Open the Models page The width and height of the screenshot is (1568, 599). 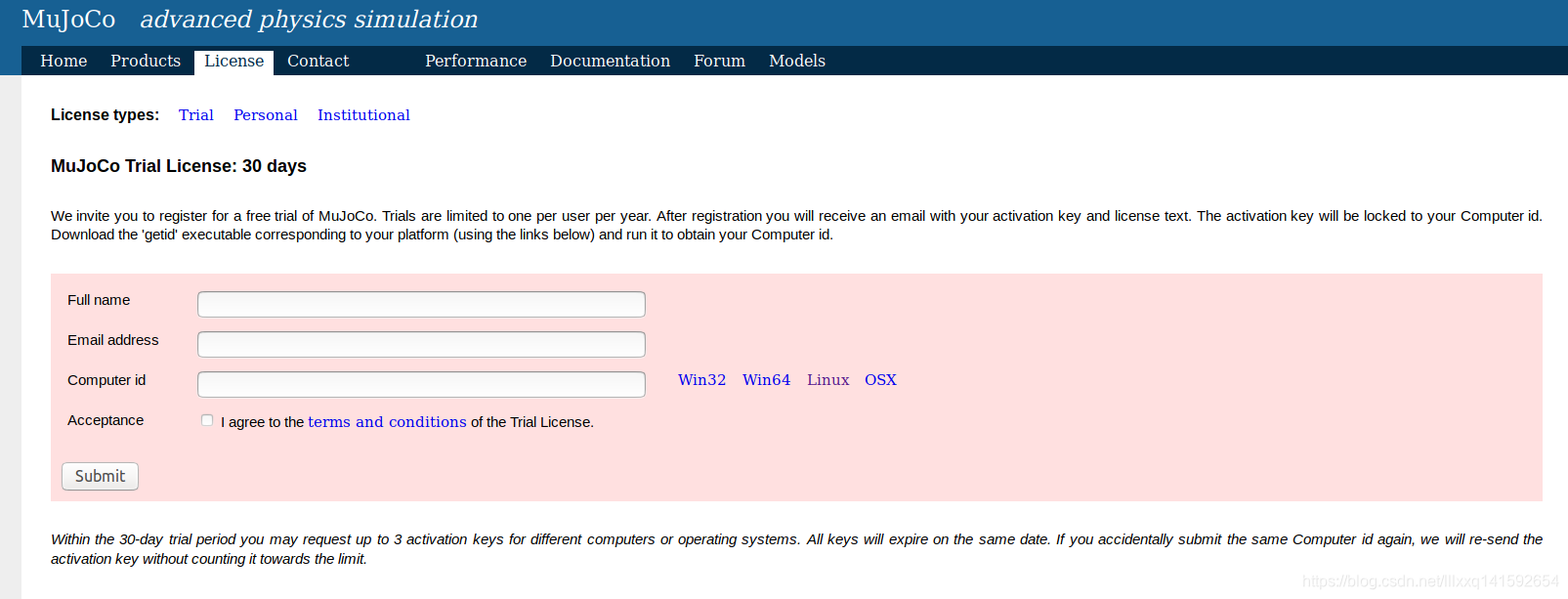(x=797, y=61)
